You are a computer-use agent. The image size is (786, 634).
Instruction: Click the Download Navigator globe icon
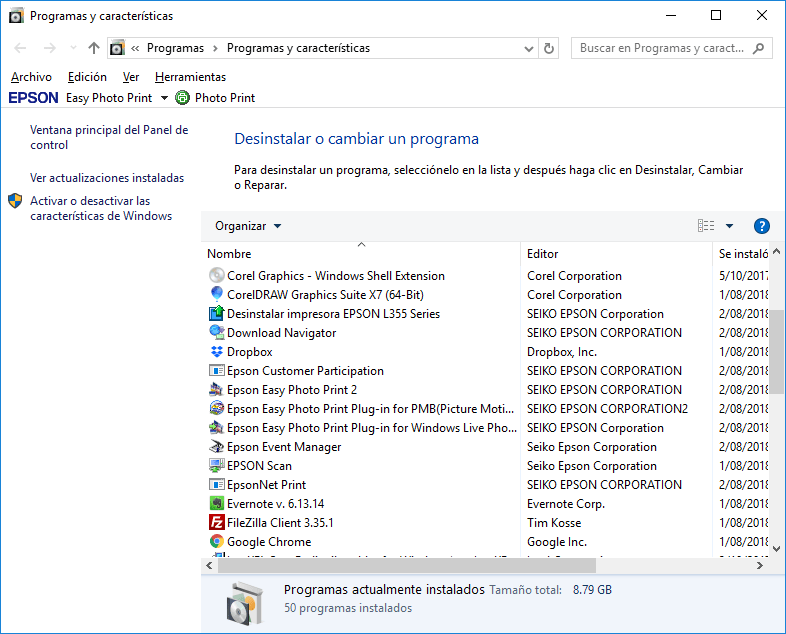pyautogui.click(x=217, y=332)
